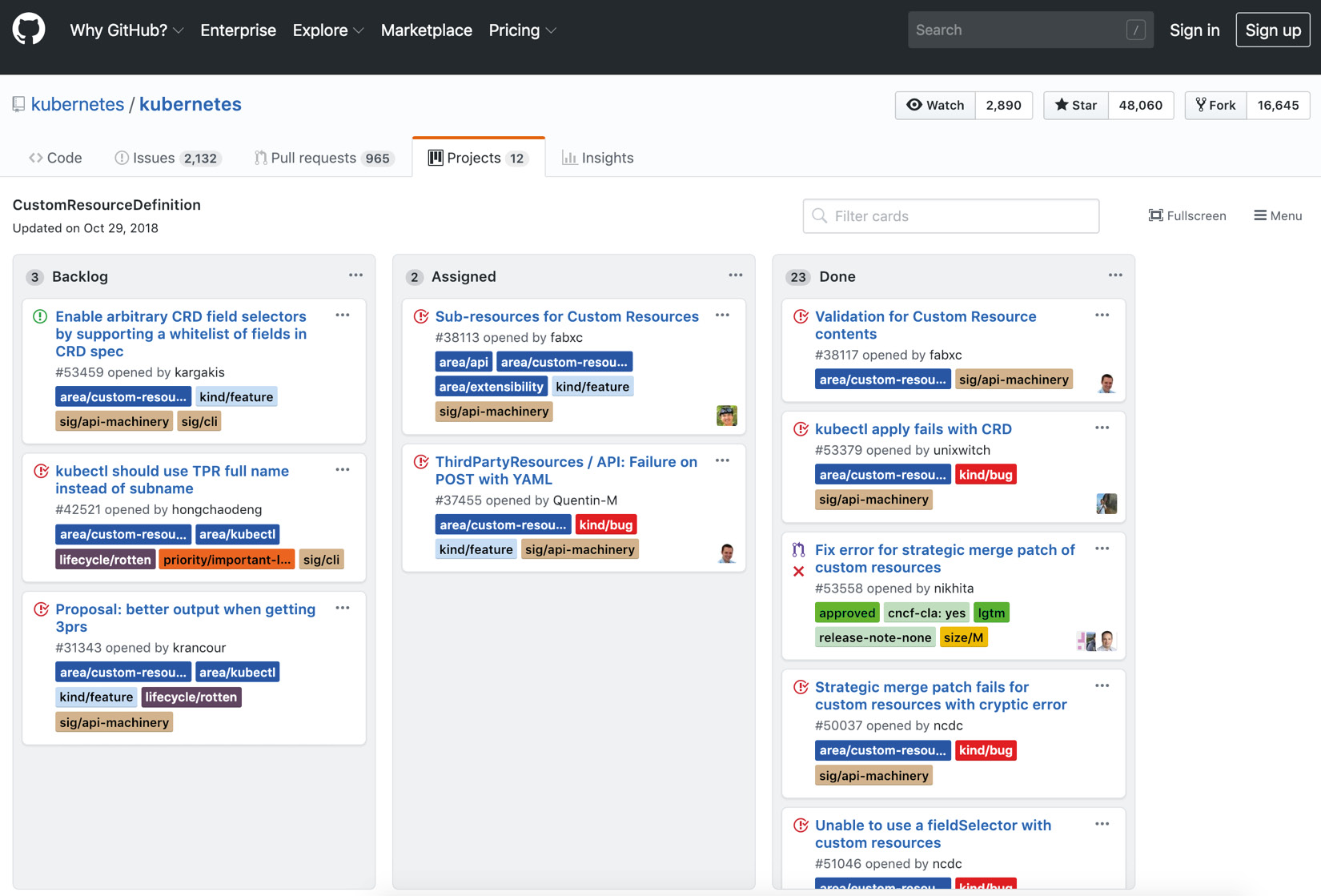Screen dimensions: 1321x896
Task: Click the 2,890 watchers count
Action: coord(1003,105)
